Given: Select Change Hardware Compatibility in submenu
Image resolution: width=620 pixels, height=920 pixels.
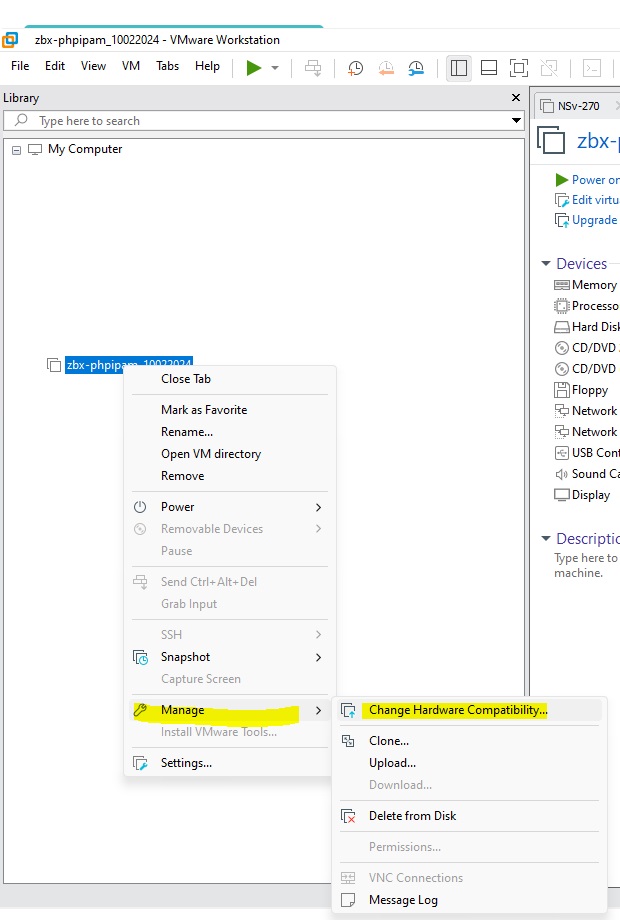Looking at the screenshot, I should coord(457,710).
